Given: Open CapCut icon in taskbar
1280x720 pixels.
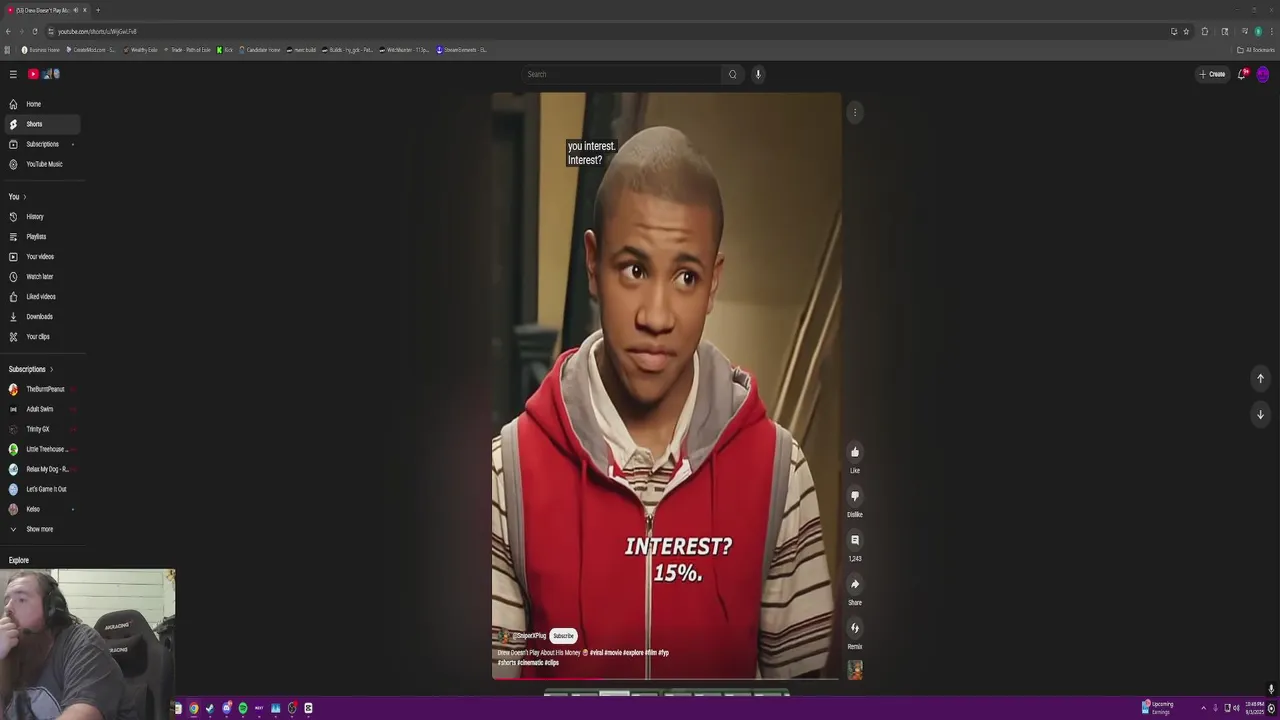Looking at the screenshot, I should [308, 708].
